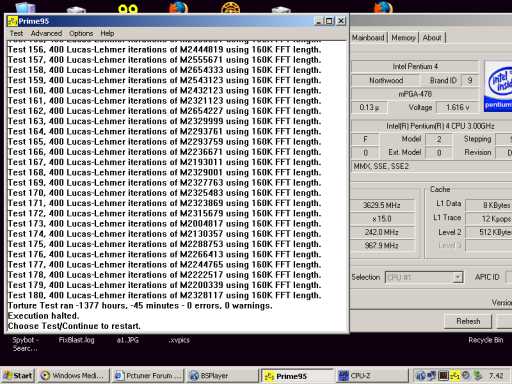Image resolution: width=512 pixels, height=384 pixels.
Task: Open the Pctuner Forum taskbar window
Action: click(148, 376)
